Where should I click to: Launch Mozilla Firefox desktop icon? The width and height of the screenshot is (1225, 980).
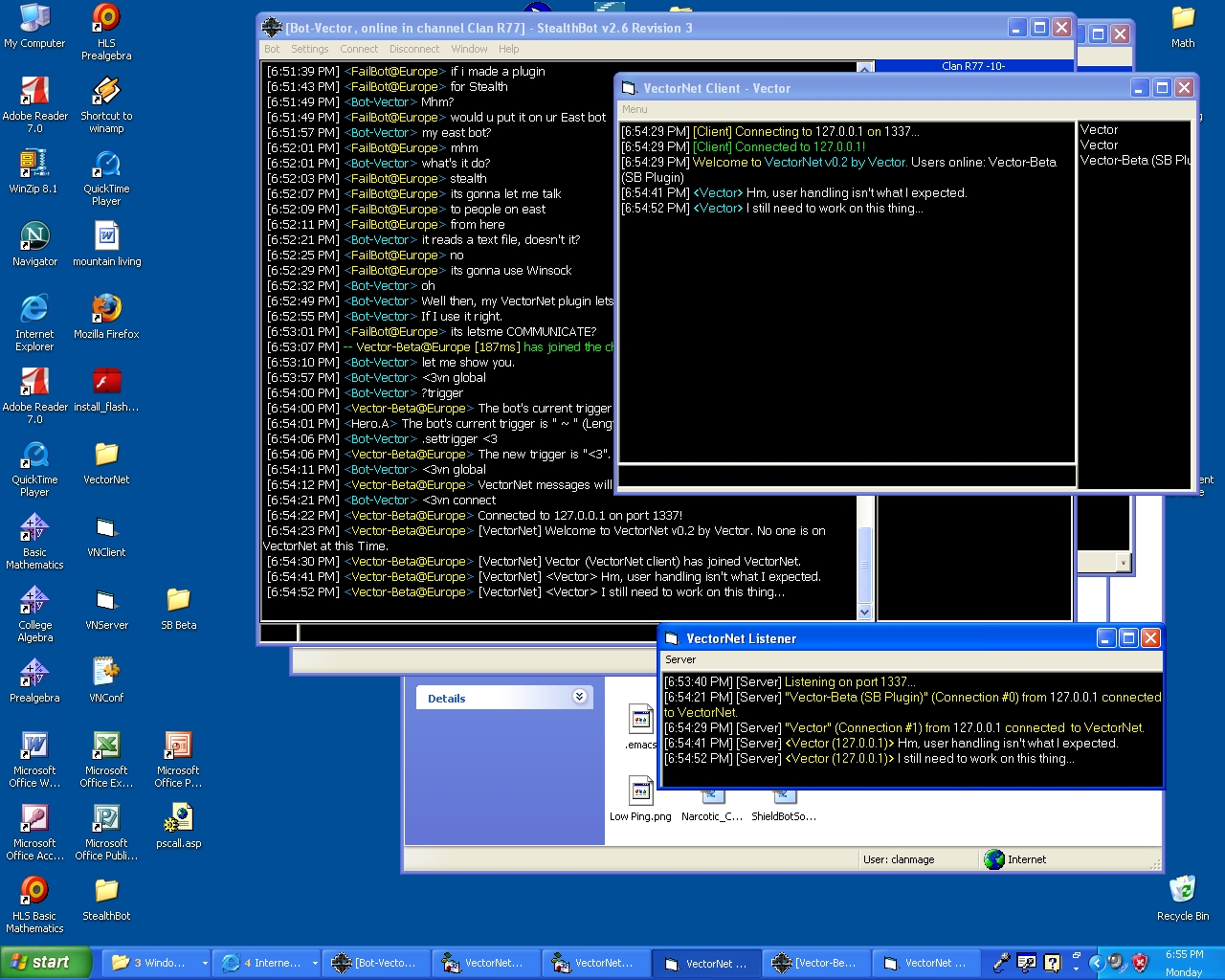(106, 317)
